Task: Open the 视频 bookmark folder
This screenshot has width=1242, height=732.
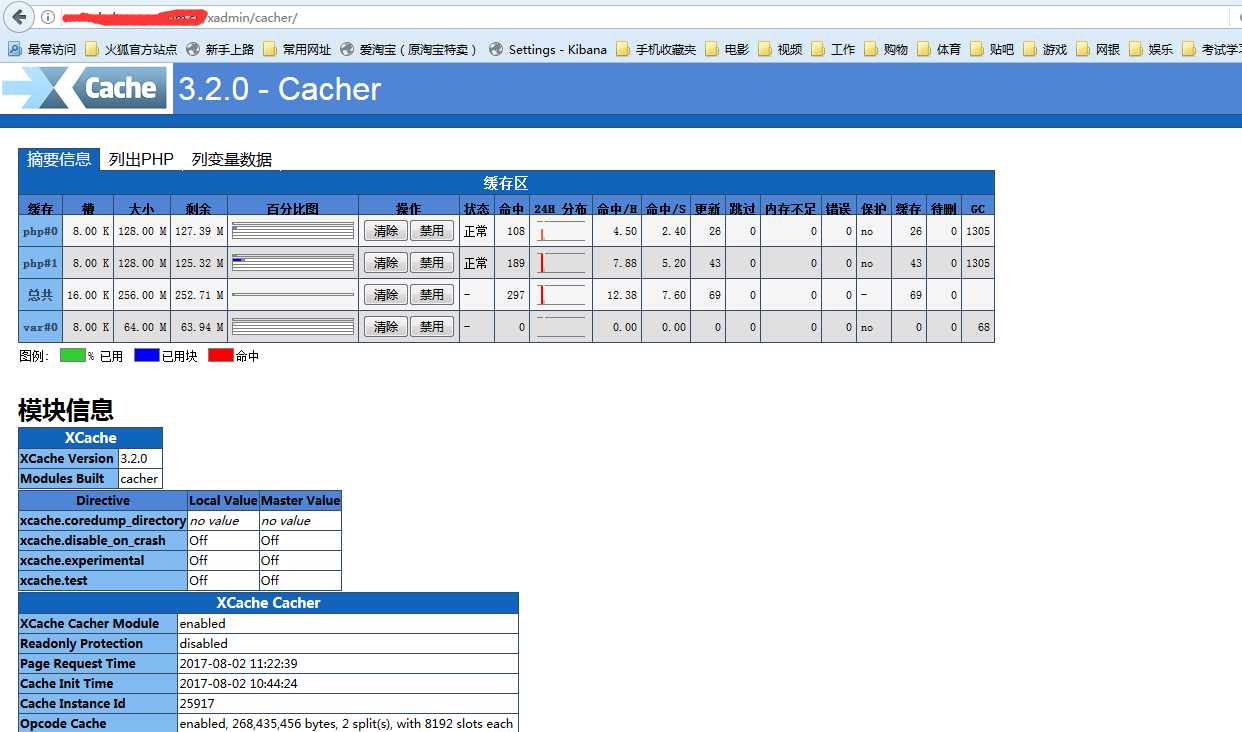Action: point(780,49)
